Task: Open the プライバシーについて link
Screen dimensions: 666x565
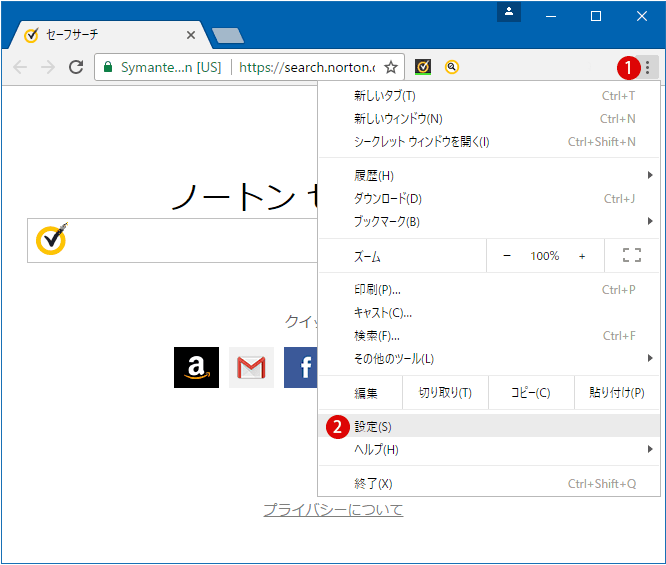Action: coord(333,510)
